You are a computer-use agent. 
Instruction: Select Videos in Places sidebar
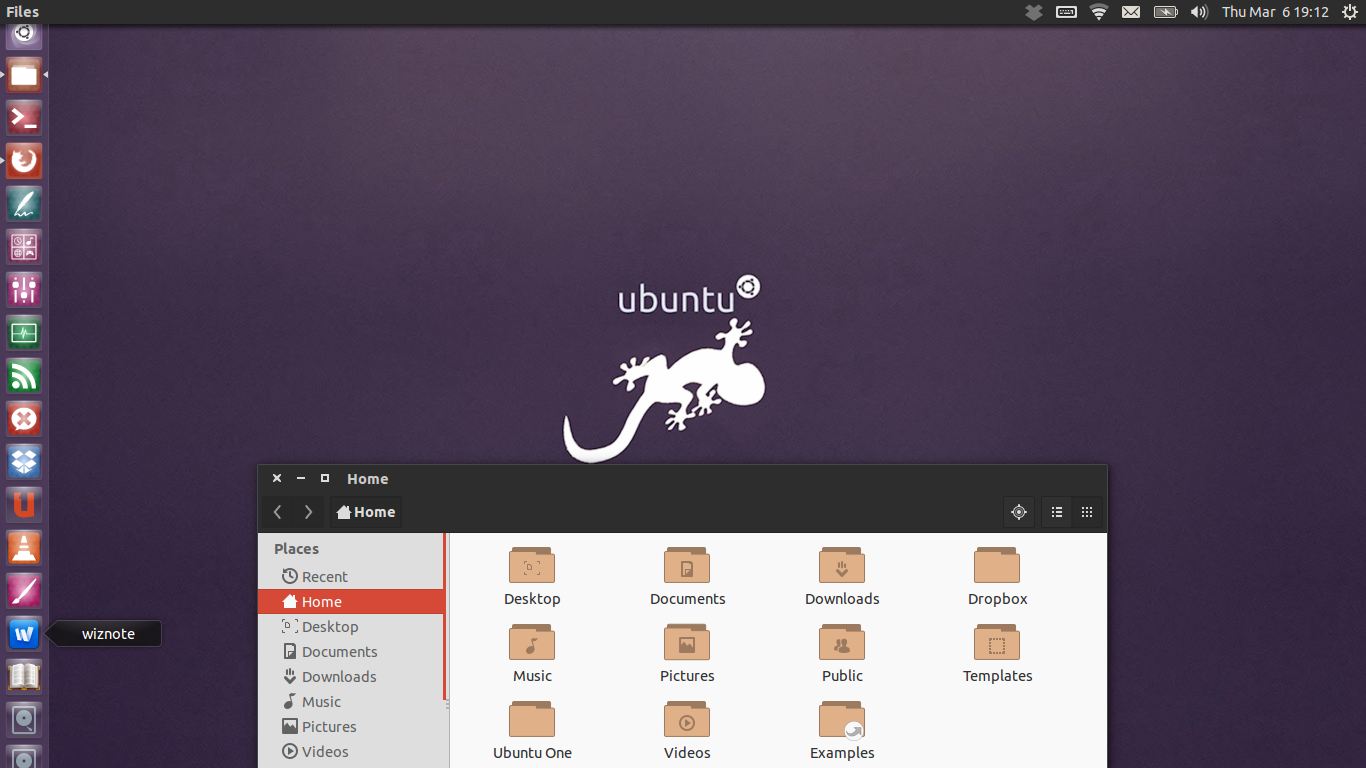click(351, 751)
